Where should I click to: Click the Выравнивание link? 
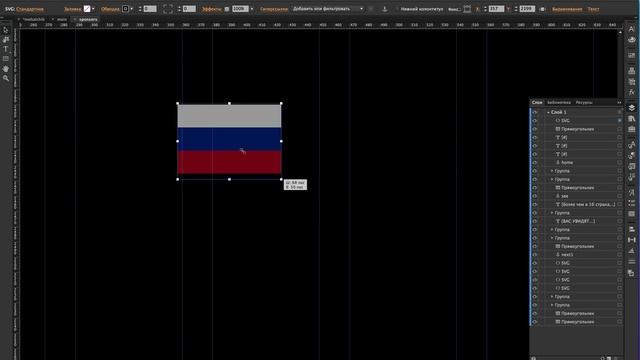pos(567,9)
